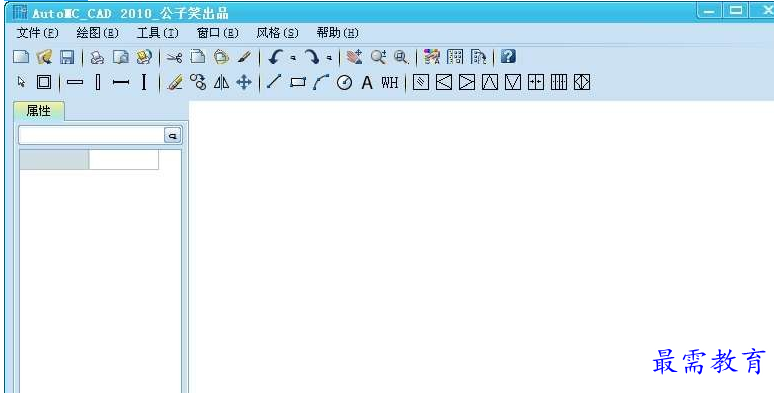Insert left-opening window symbol

(x=444, y=82)
